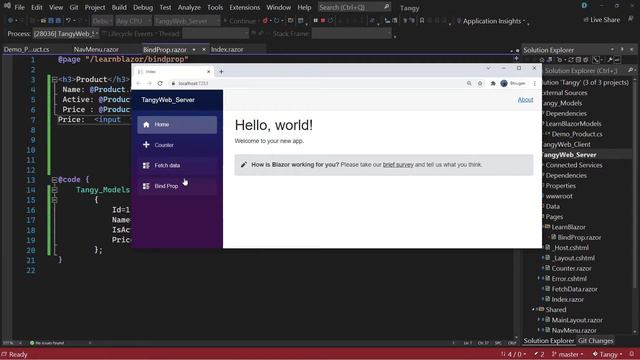The image size is (640, 360).
Task: Open the browser three-dot menu
Action: 534,83
